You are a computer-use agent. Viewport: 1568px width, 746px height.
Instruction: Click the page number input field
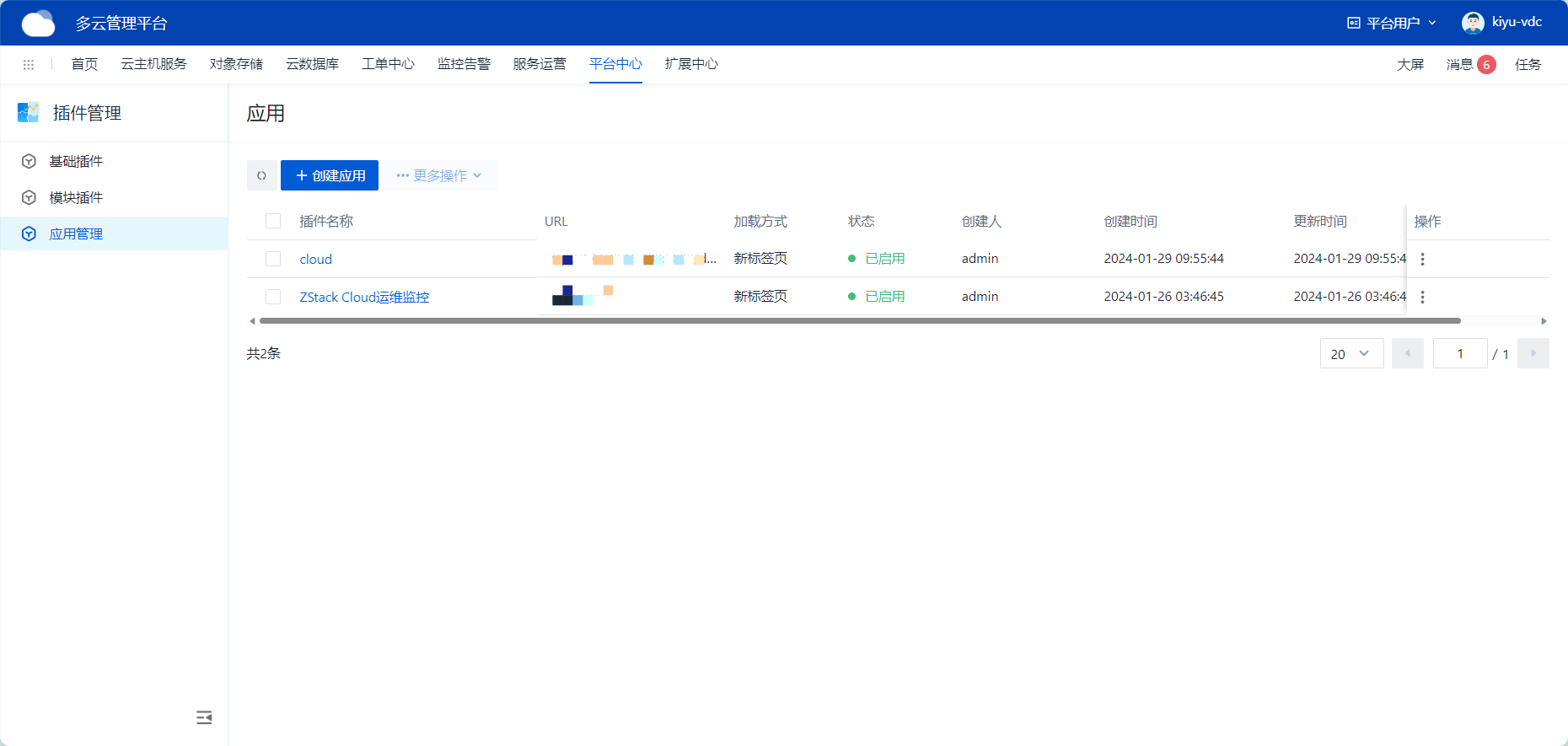tap(1459, 354)
